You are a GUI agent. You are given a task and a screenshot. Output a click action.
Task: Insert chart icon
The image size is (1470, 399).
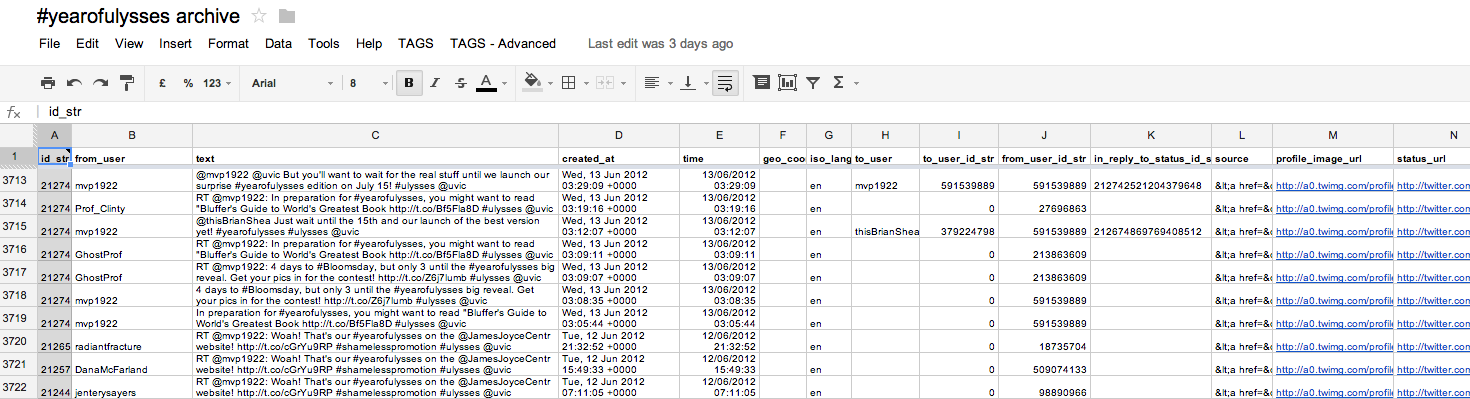(787, 83)
